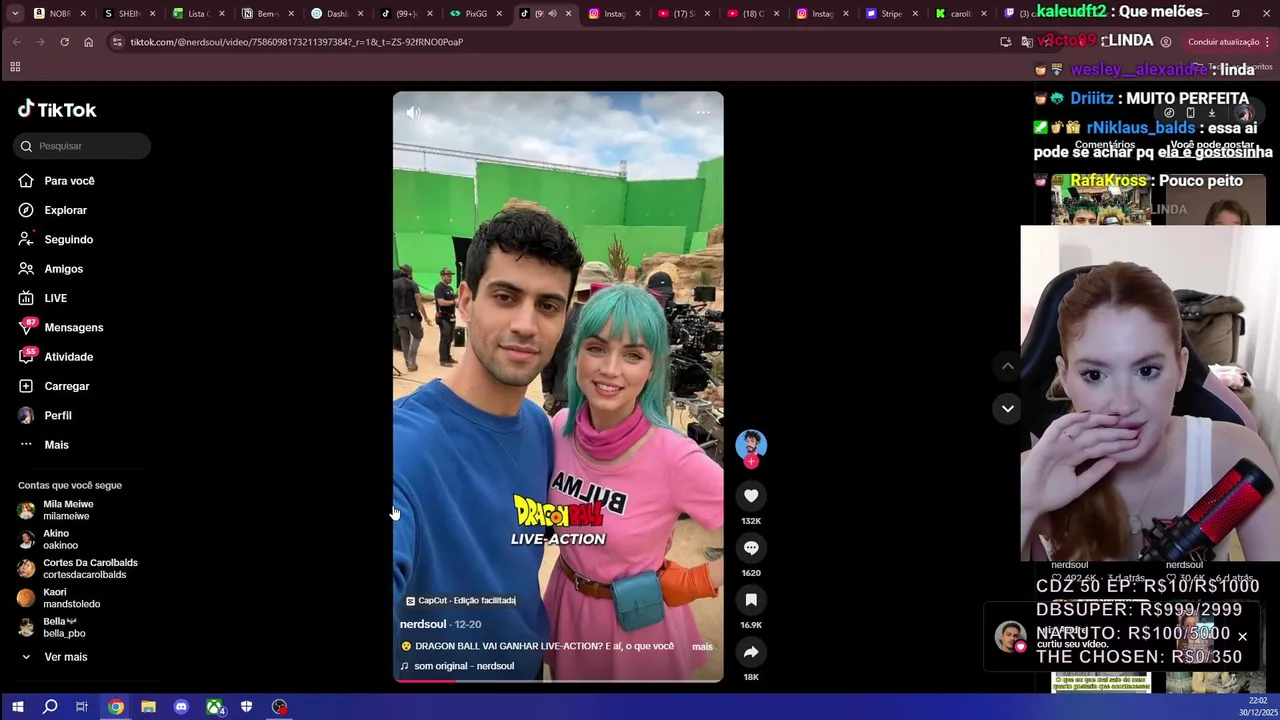Open Cortes Da Carolbalds account

[x=80, y=569]
